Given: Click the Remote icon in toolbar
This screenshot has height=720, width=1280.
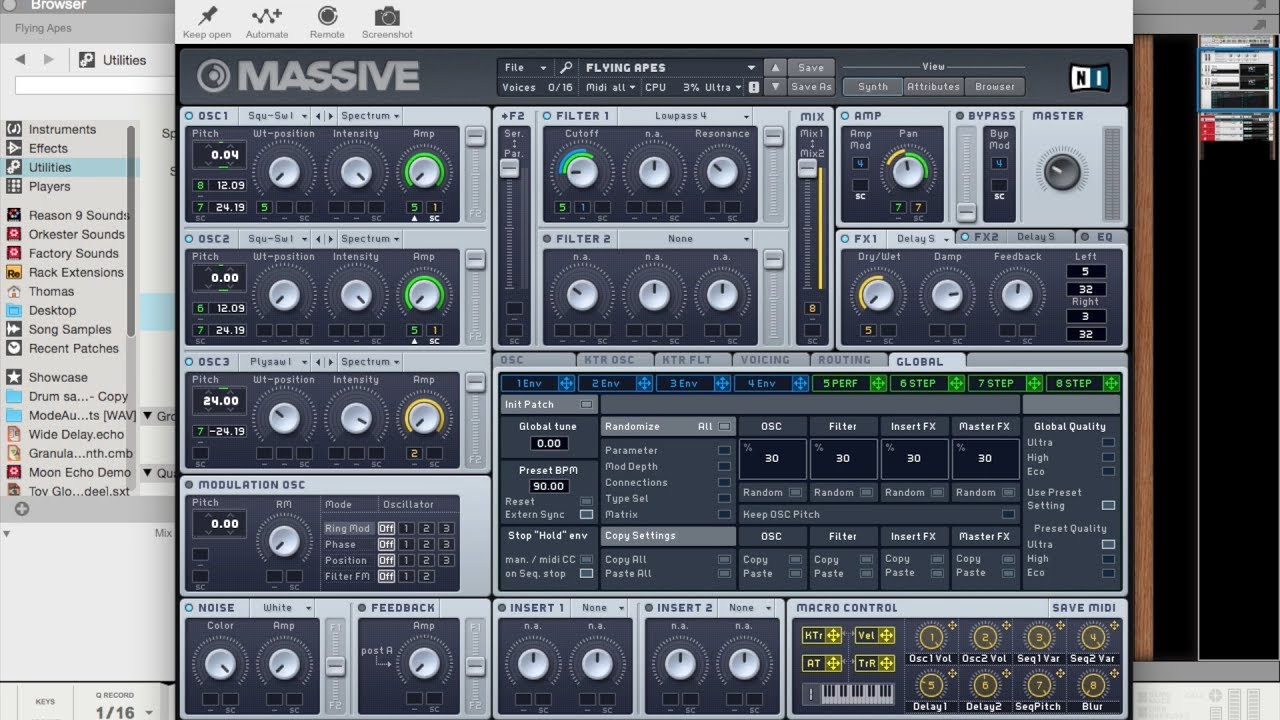Looking at the screenshot, I should pos(327,16).
